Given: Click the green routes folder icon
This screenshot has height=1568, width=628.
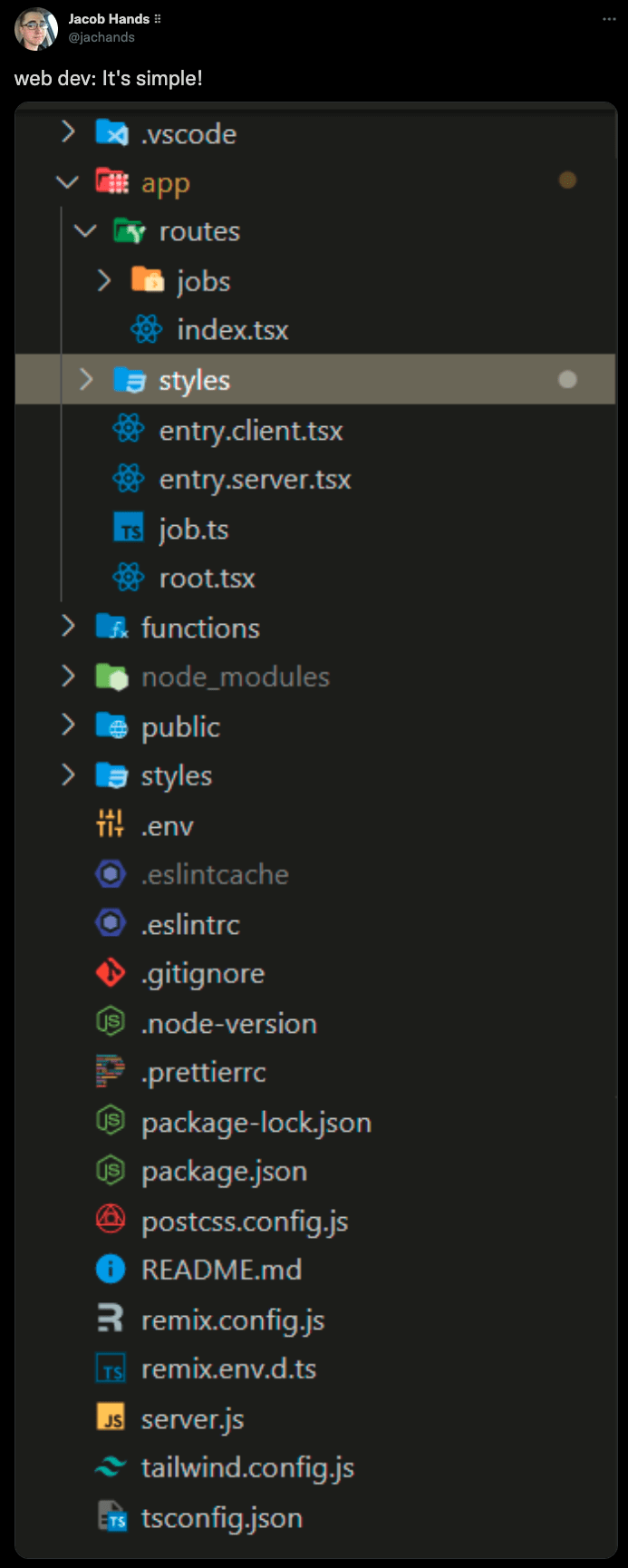Looking at the screenshot, I should coord(130,231).
